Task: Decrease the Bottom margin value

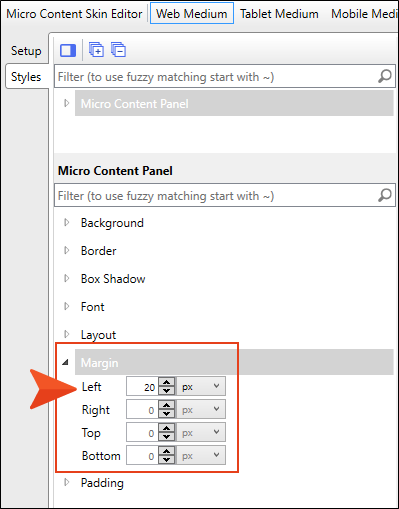Action: 166,460
